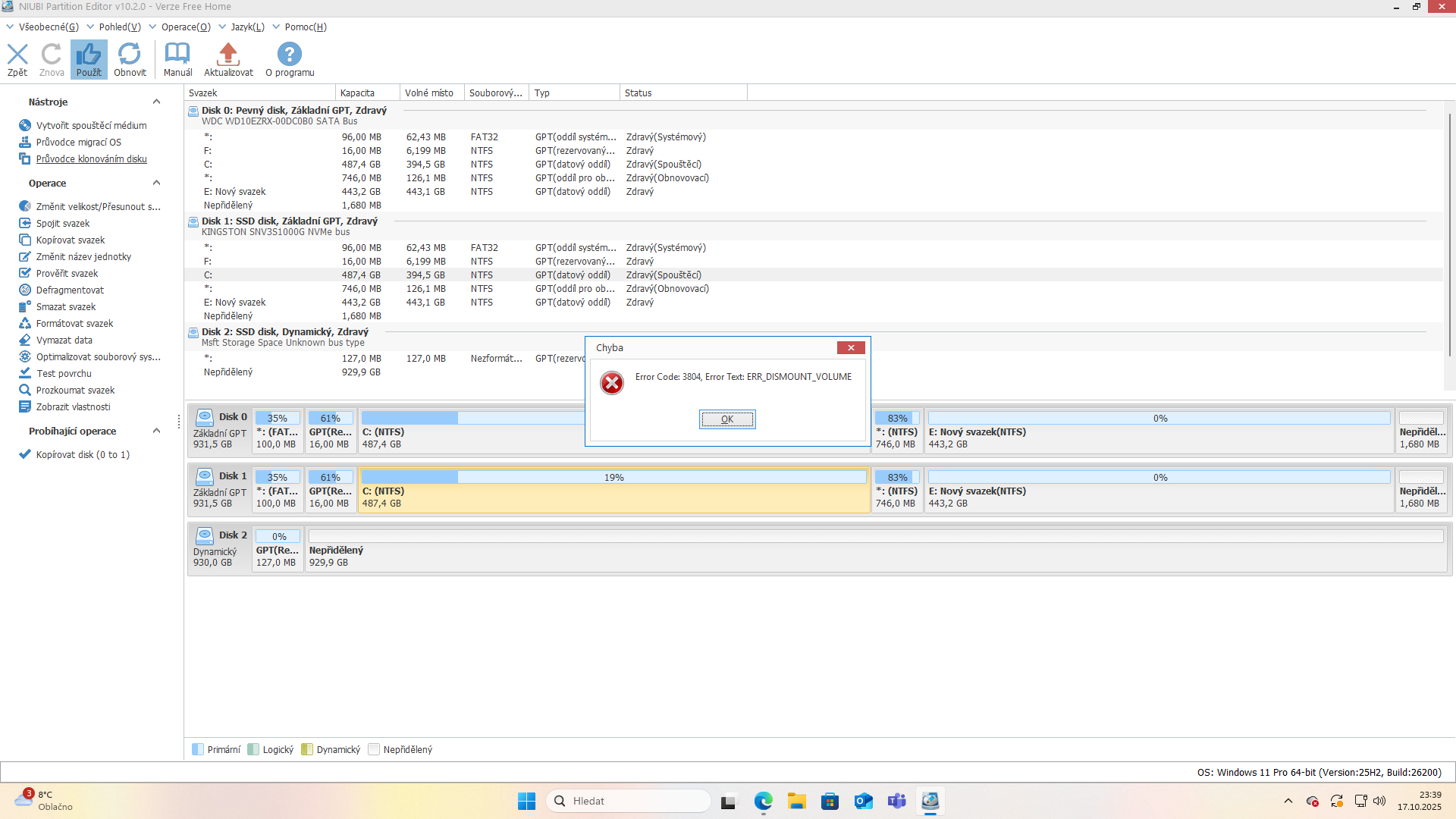This screenshot has width=1456, height=819.
Task: Click the Použít apply thumbs-up icon
Action: pyautogui.click(x=89, y=55)
